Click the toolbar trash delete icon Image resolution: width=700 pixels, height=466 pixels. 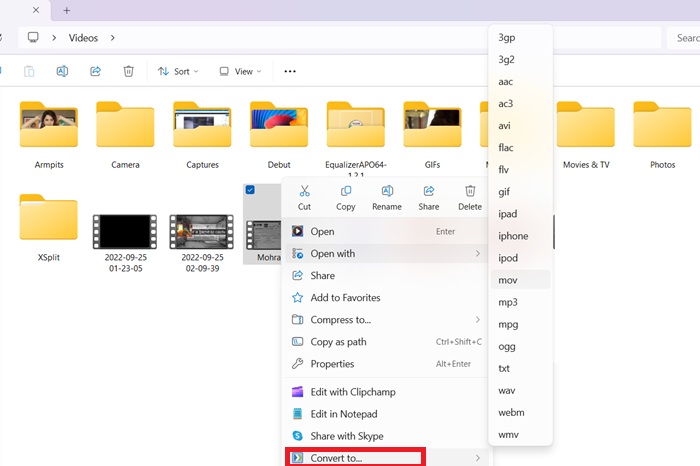tap(129, 71)
